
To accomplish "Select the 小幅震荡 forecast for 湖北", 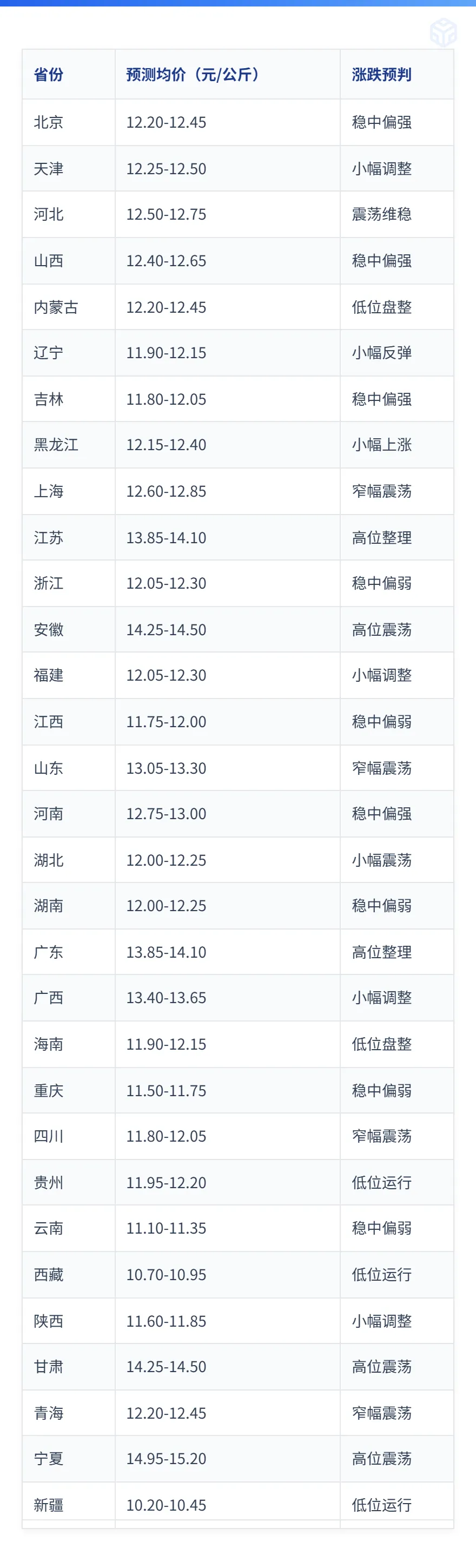I will [382, 860].
